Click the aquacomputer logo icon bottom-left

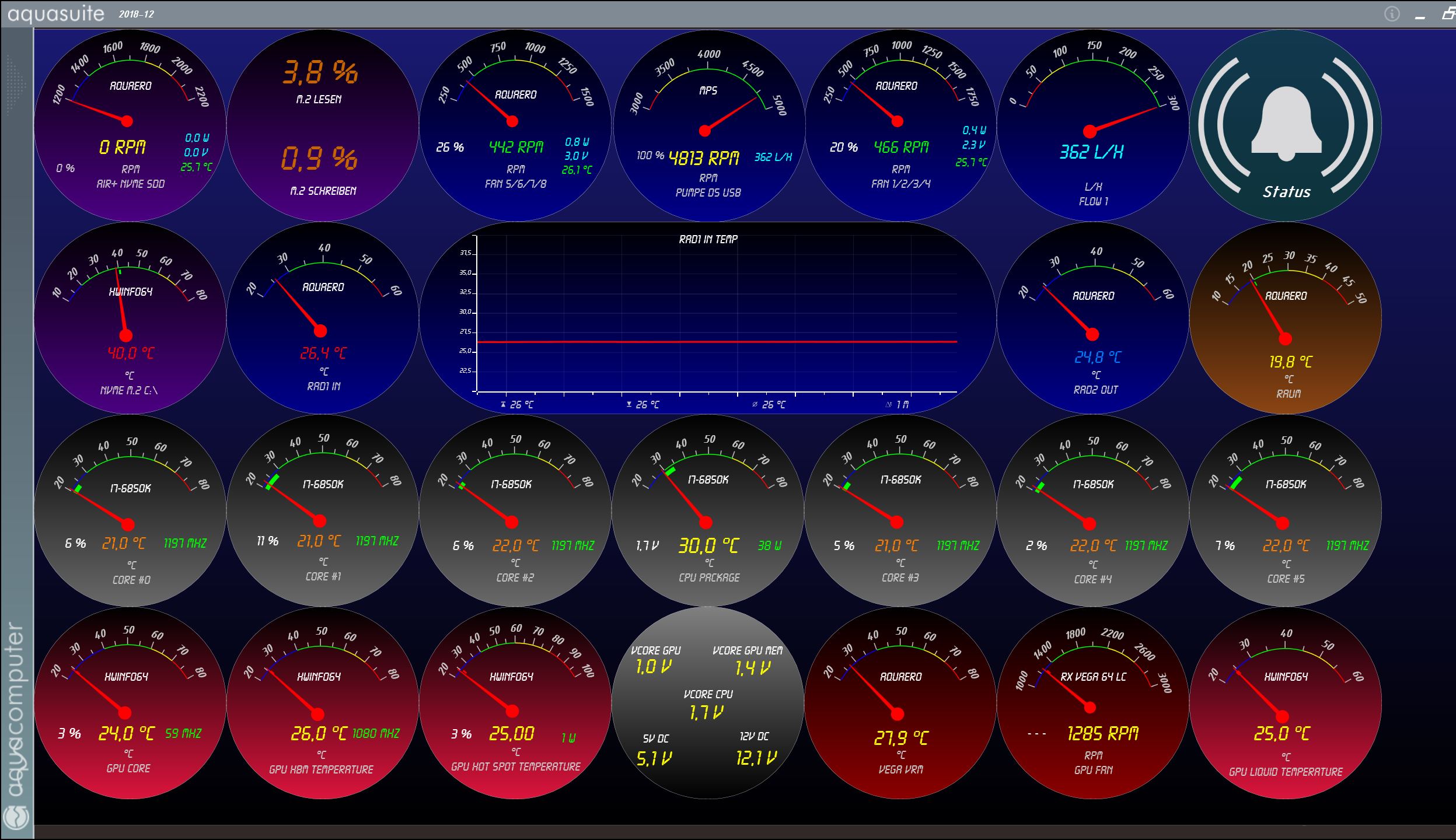pos(16,817)
